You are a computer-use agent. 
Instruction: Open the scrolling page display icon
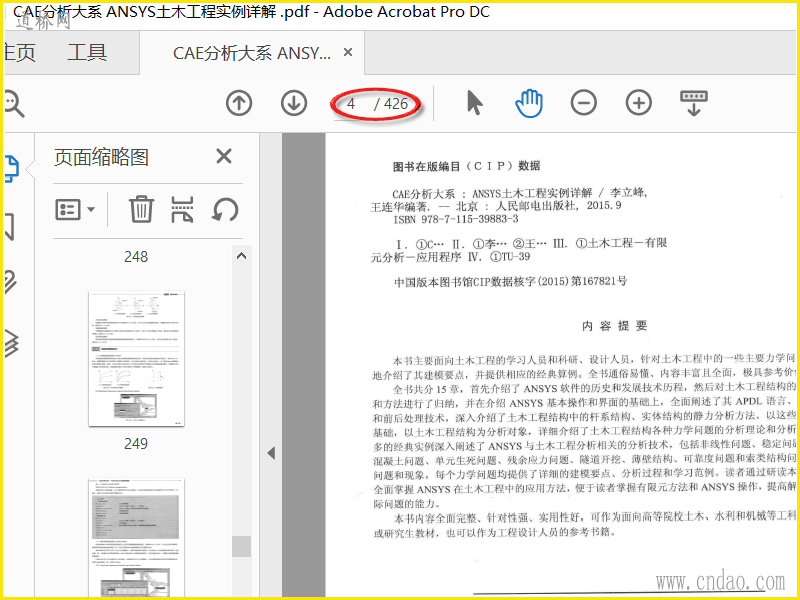coord(694,103)
